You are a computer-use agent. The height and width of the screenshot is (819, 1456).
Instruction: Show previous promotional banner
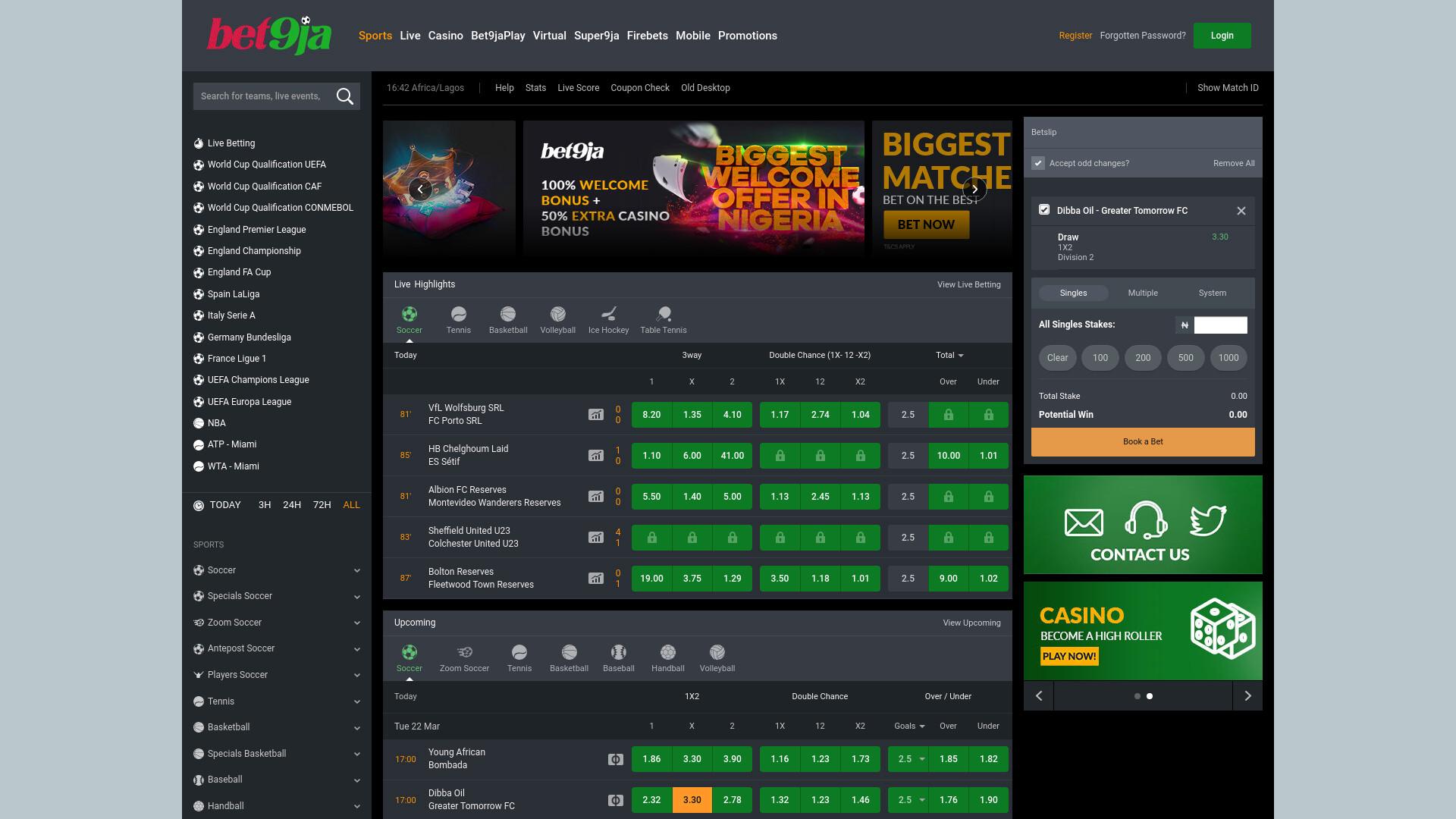click(420, 189)
